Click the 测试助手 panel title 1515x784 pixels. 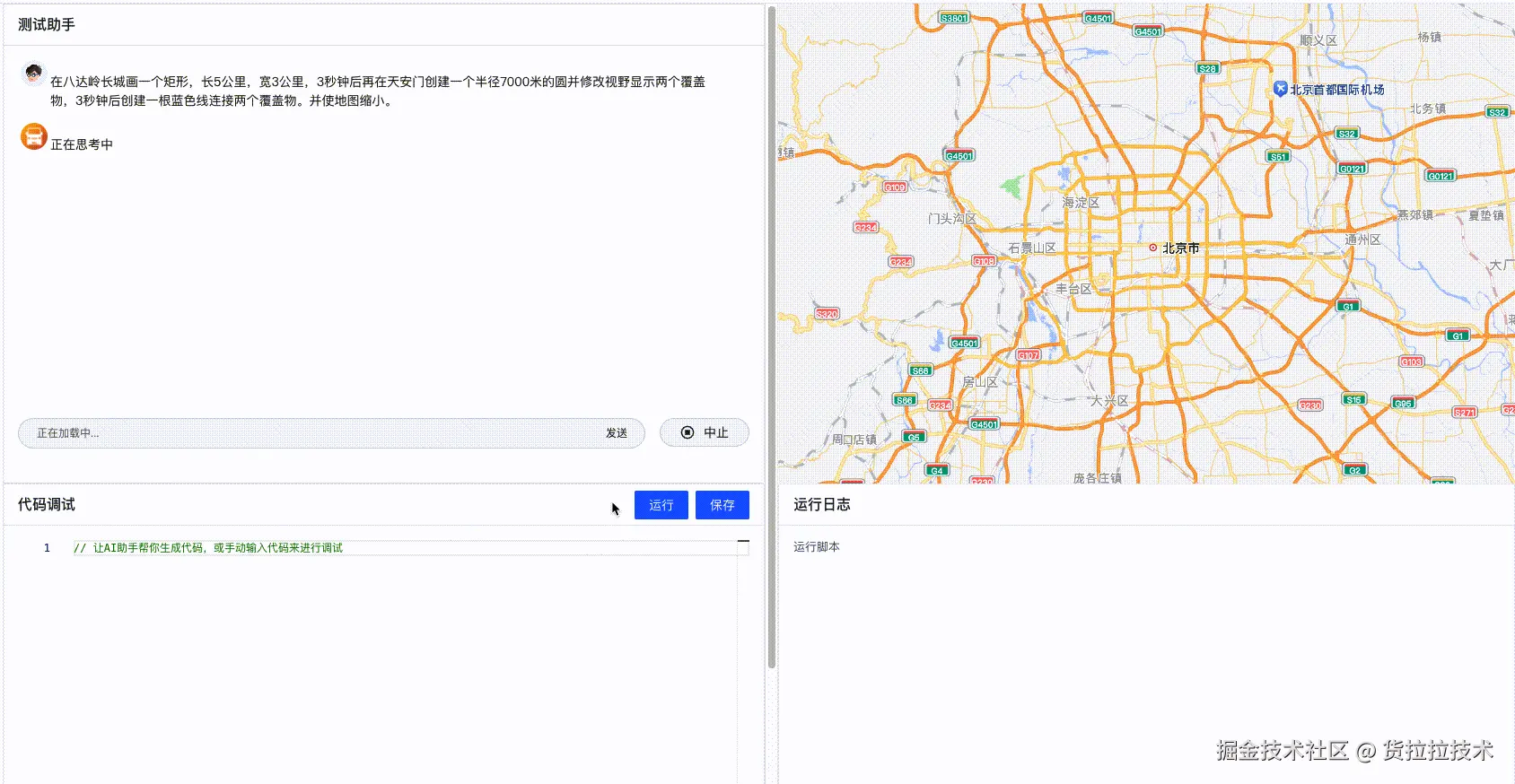(x=47, y=25)
